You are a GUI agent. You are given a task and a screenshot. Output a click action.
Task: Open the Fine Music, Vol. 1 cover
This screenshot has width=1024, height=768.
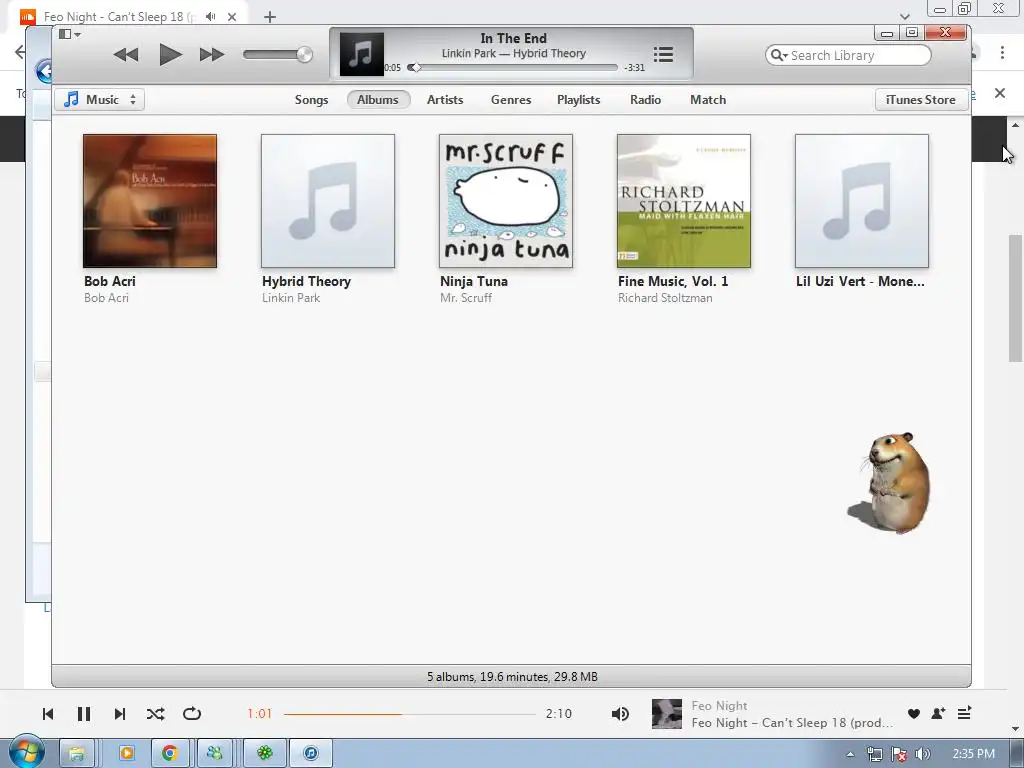coord(684,201)
